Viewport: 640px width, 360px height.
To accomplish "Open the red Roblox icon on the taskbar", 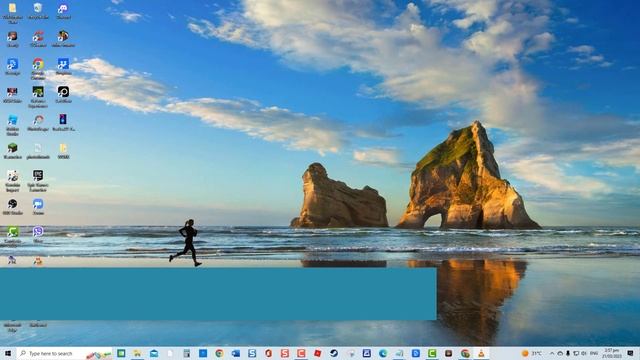I will tap(318, 353).
